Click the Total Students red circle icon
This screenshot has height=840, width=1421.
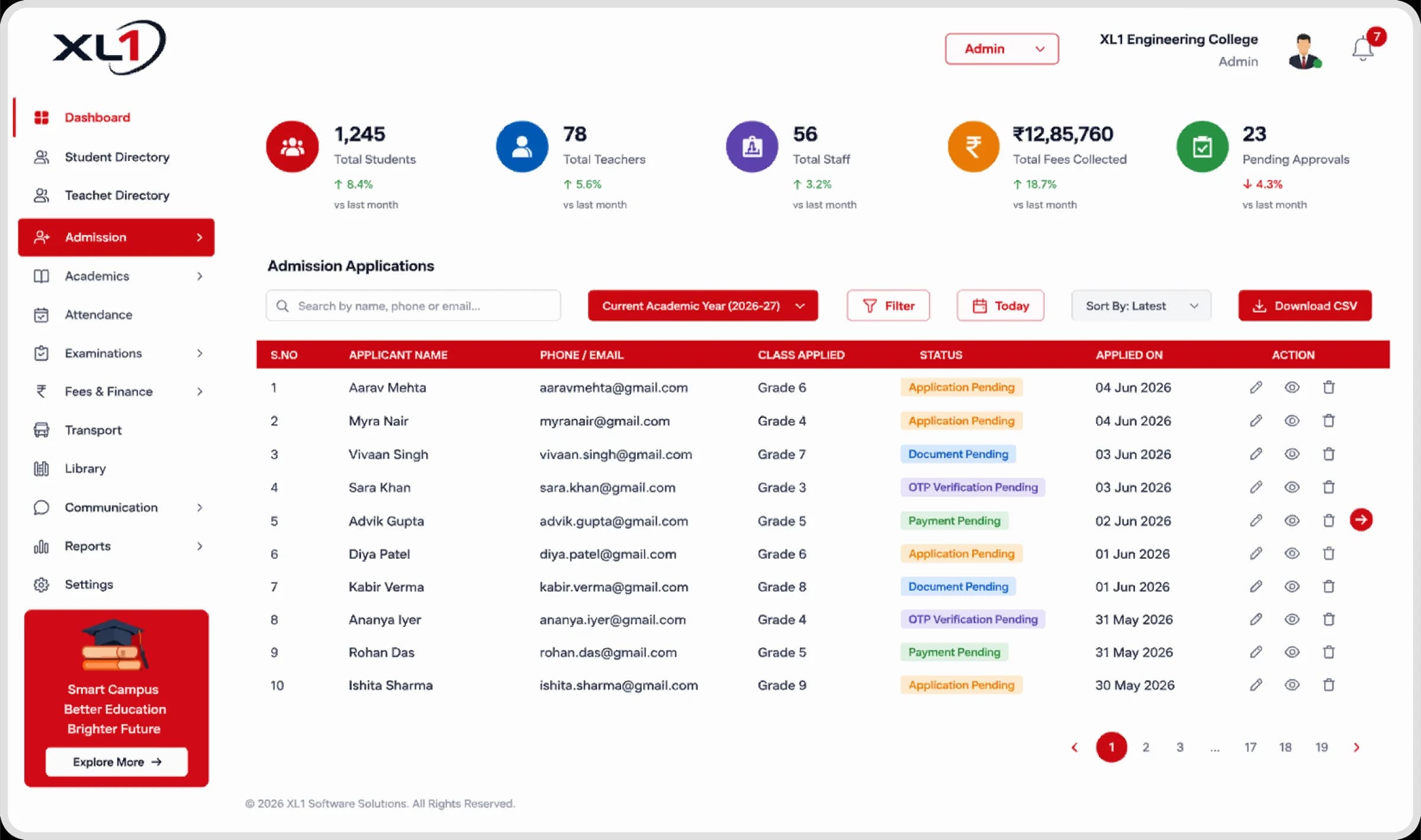(292, 147)
